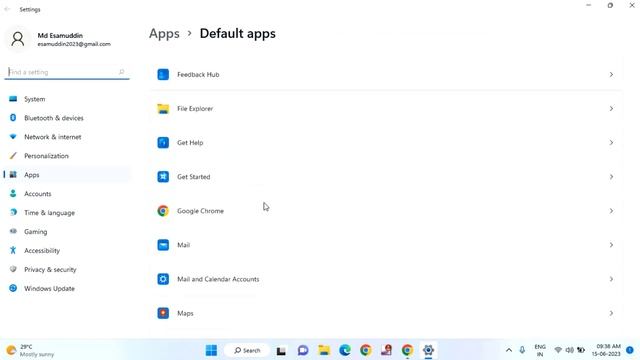Viewport: 640px width, 360px height.
Task: Click the Bluetooth & devices sidebar icon
Action: [x=13, y=118]
